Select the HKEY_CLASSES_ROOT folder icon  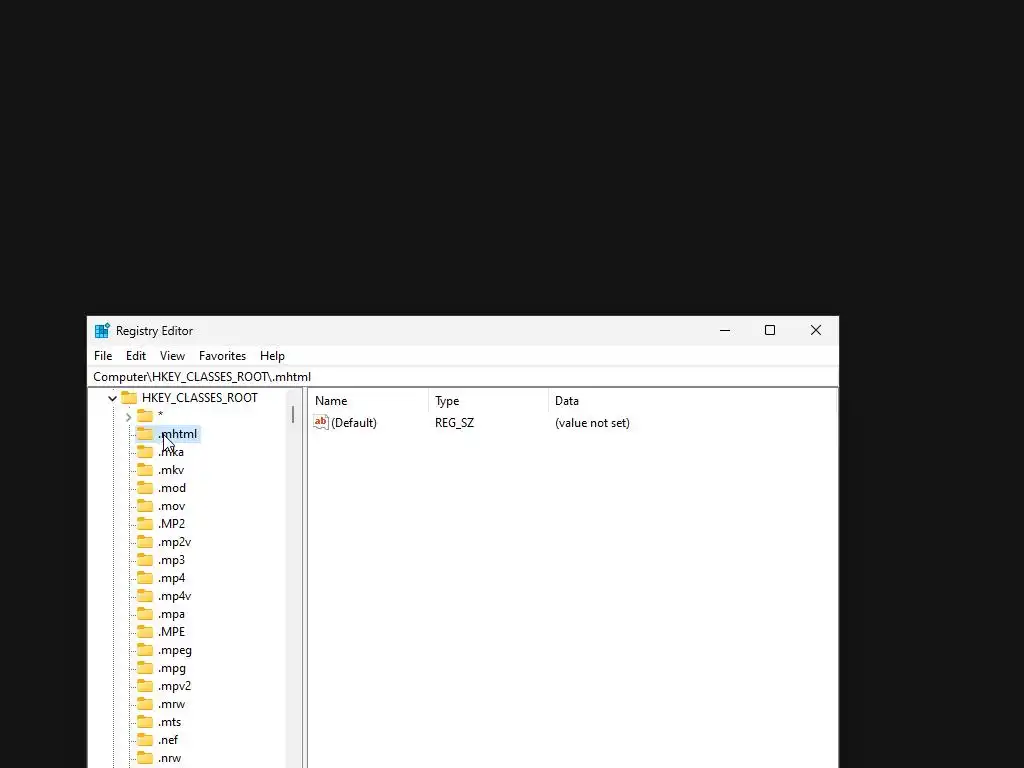click(129, 398)
